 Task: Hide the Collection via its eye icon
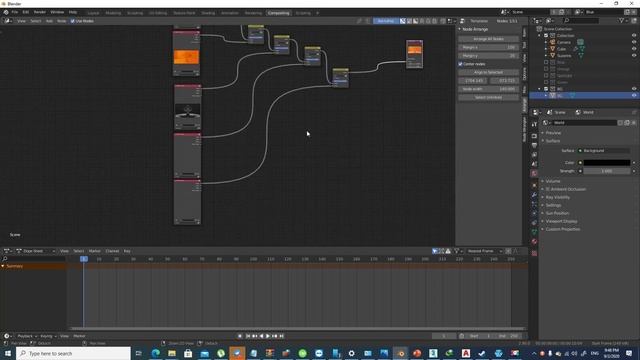coord(634,36)
